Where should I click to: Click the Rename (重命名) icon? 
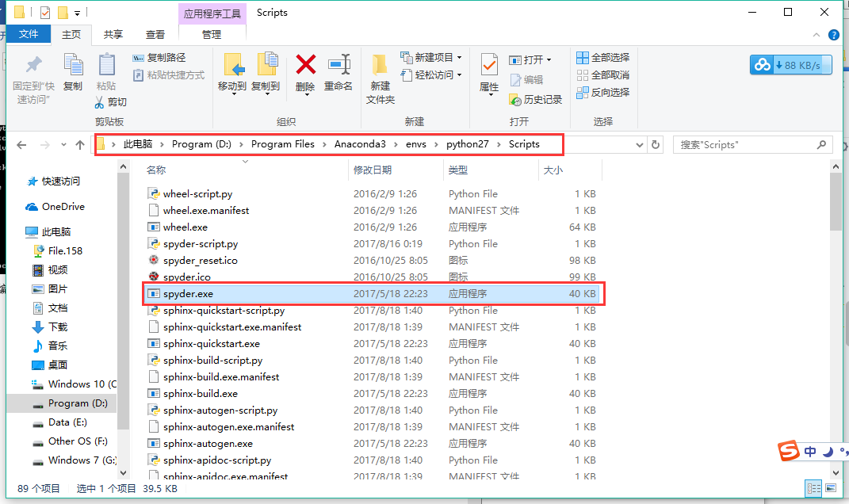pos(339,66)
